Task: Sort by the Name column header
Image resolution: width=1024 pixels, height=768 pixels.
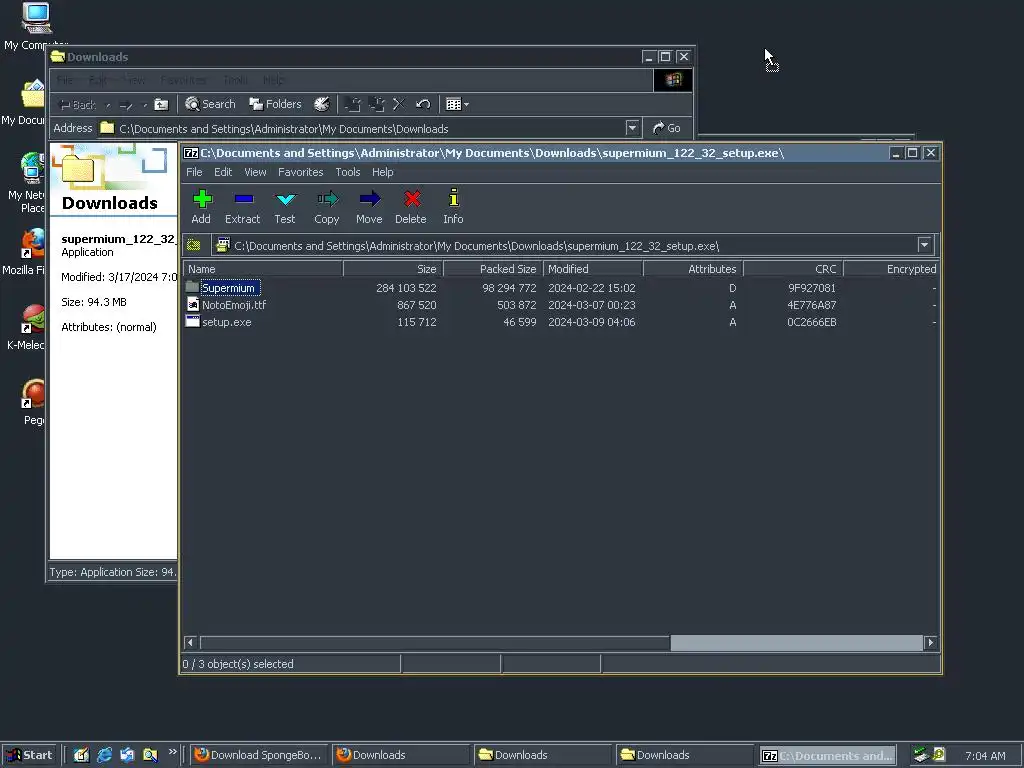Action: point(263,269)
